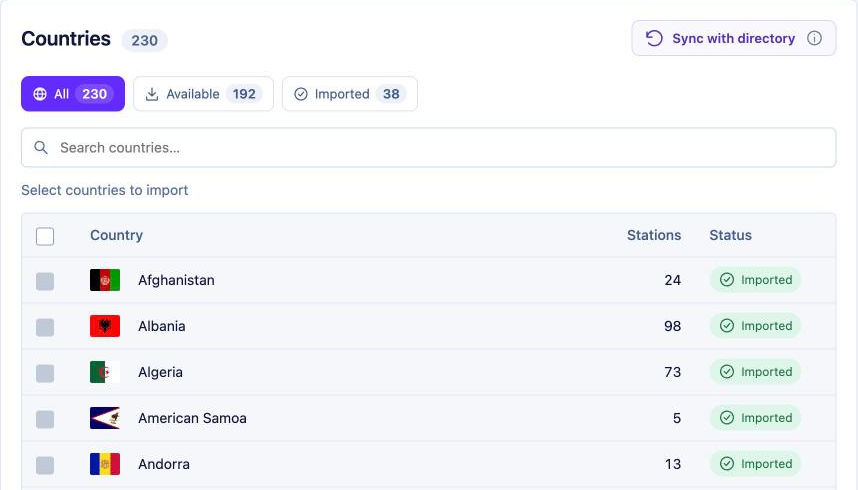
Task: Click the Albania country name
Action: pos(162,326)
